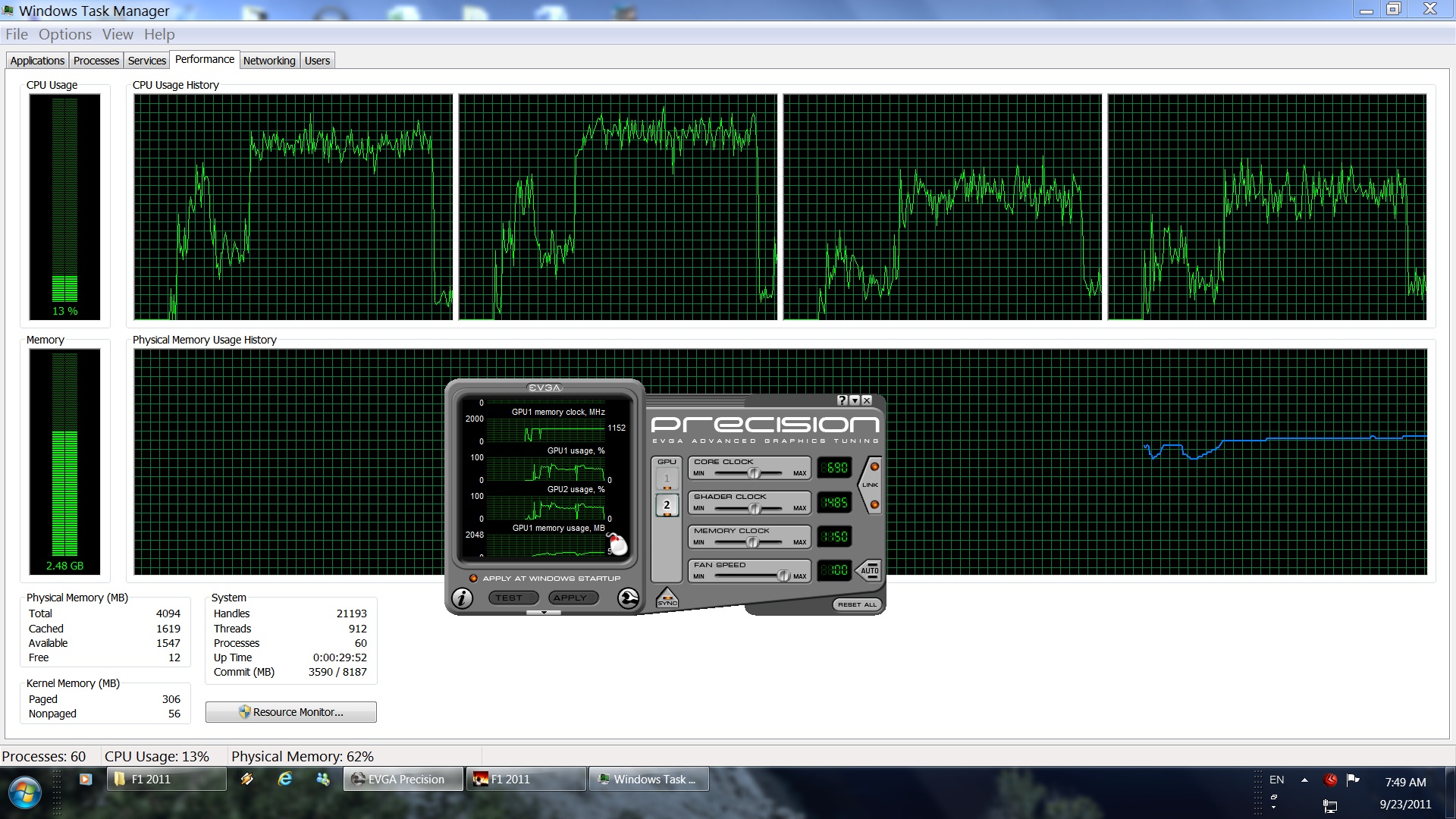Toggle the SYNC GPU button
Viewport: 1456px width, 819px height.
pyautogui.click(x=667, y=599)
